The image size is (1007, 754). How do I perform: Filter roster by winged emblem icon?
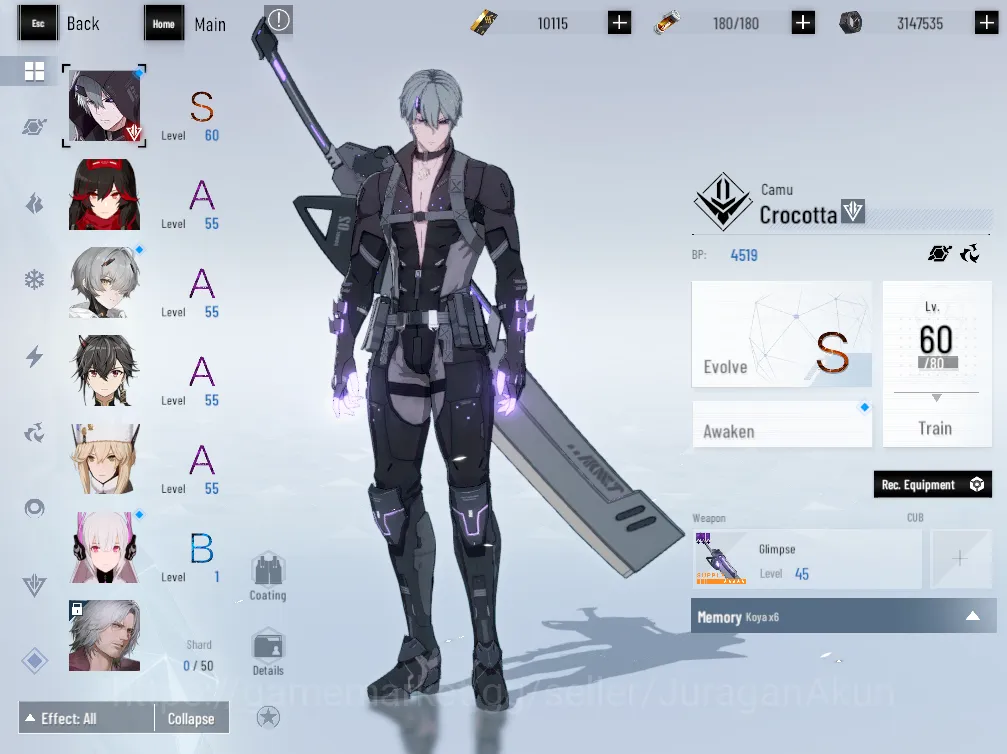click(x=34, y=585)
